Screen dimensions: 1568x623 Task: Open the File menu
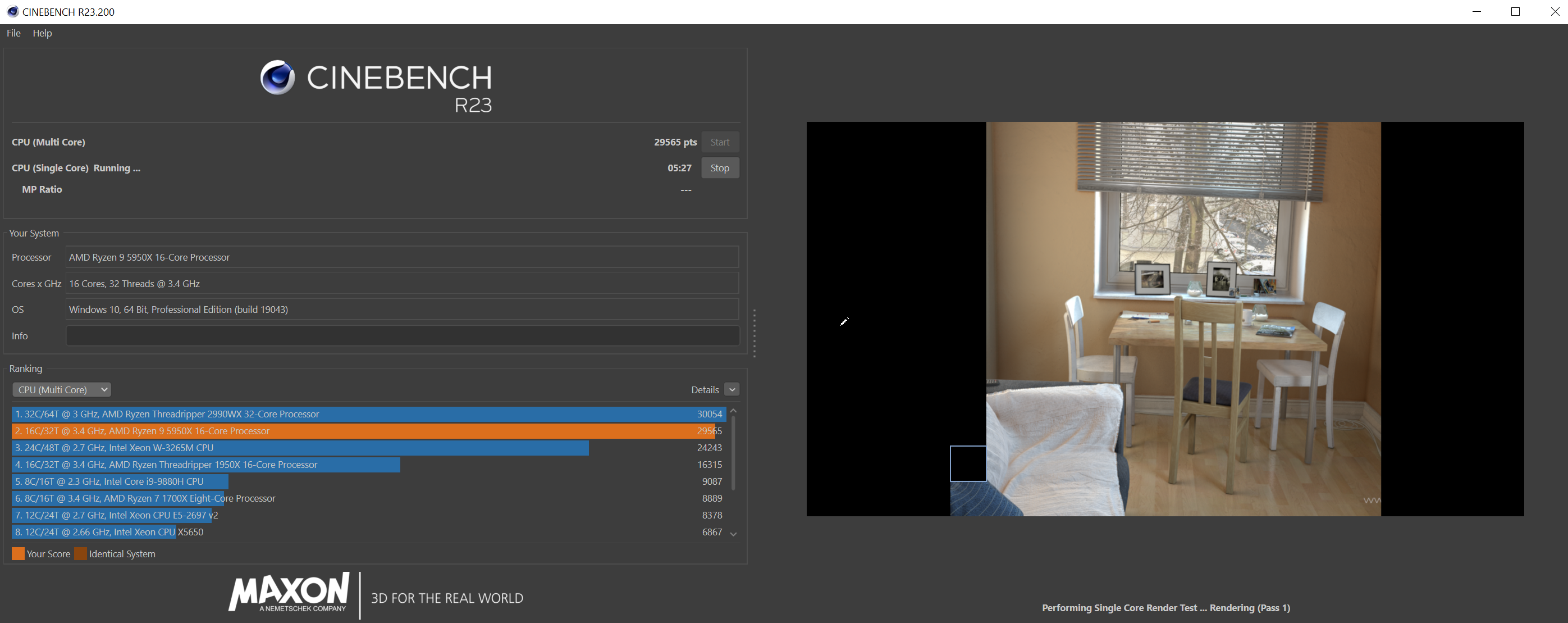13,33
